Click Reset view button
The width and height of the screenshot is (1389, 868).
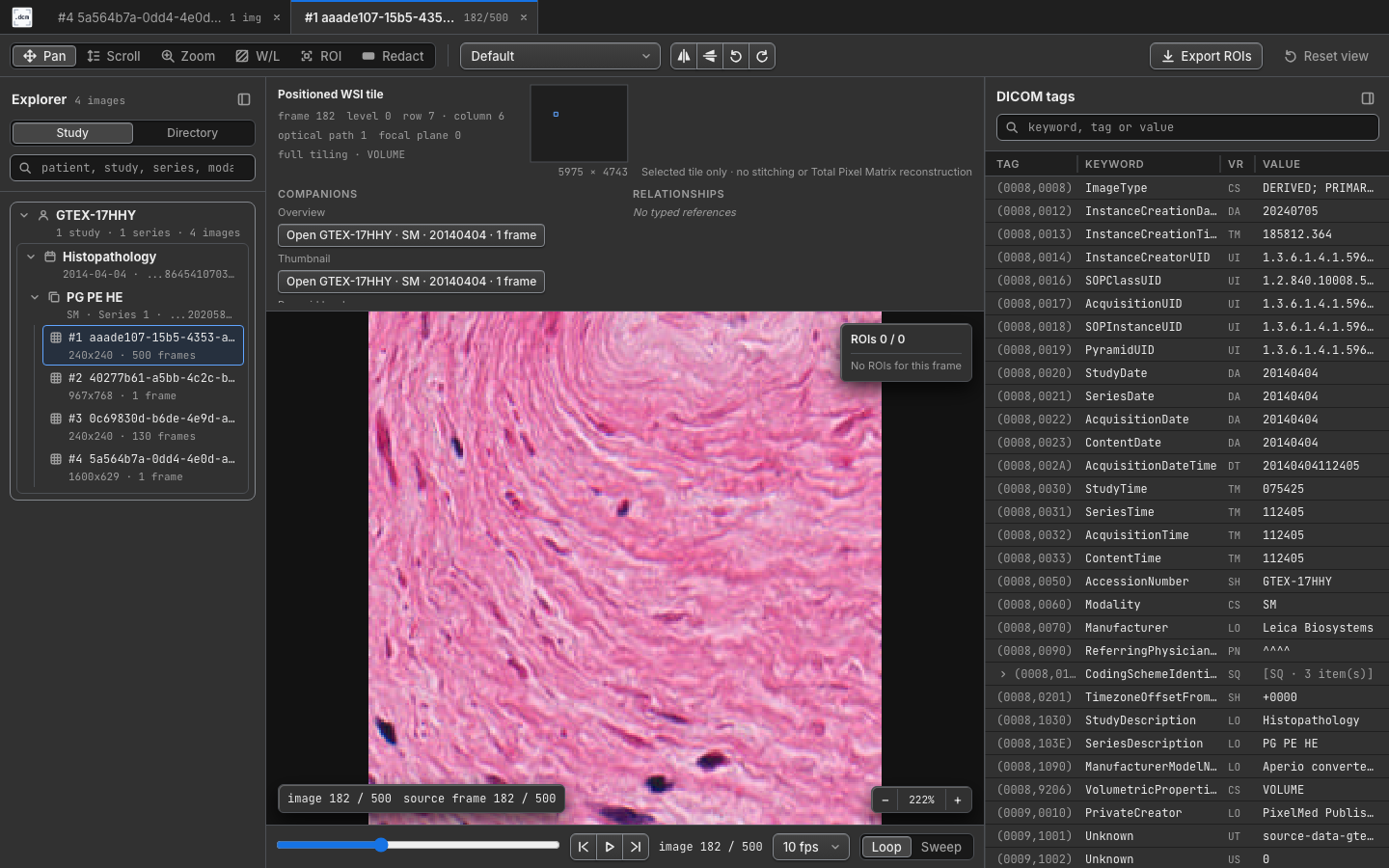pos(1325,56)
